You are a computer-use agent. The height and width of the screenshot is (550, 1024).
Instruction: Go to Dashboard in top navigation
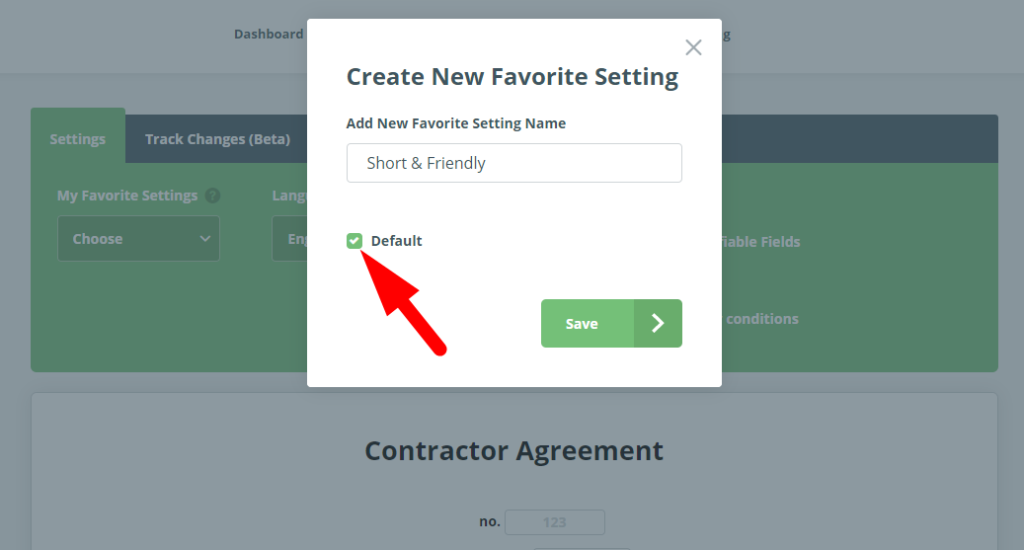pyautogui.click(x=268, y=34)
